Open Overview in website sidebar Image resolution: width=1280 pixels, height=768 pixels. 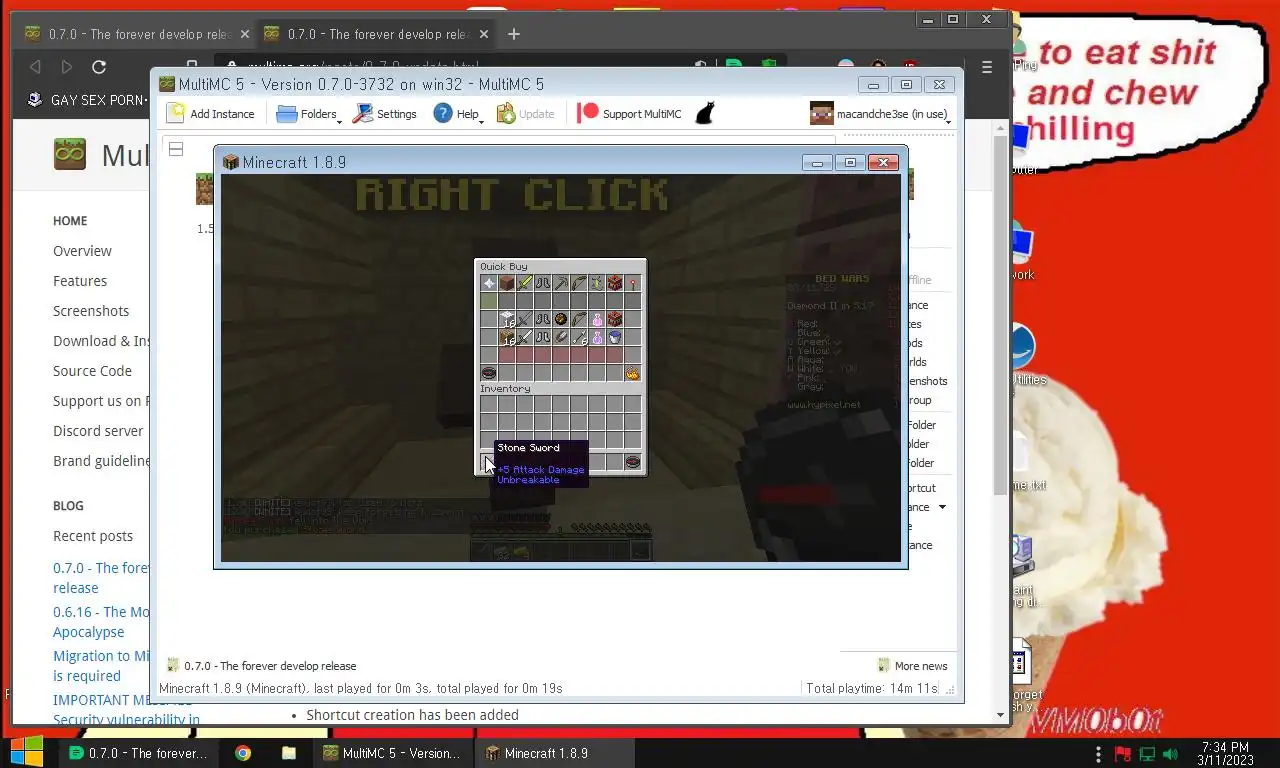[x=82, y=251]
